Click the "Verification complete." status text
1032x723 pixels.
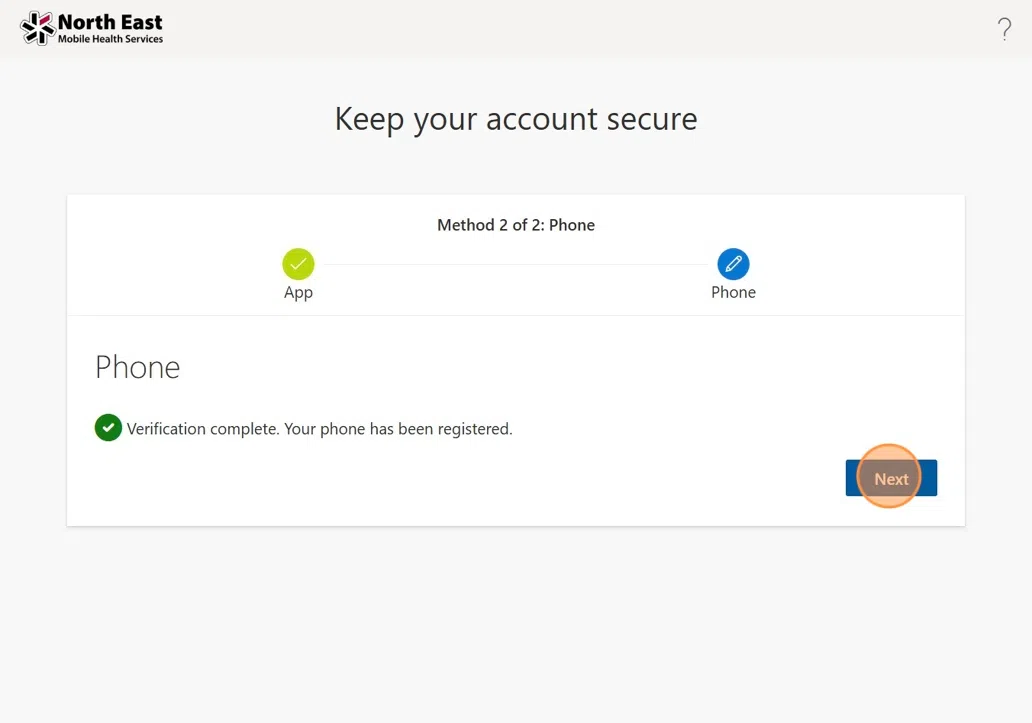[203, 429]
